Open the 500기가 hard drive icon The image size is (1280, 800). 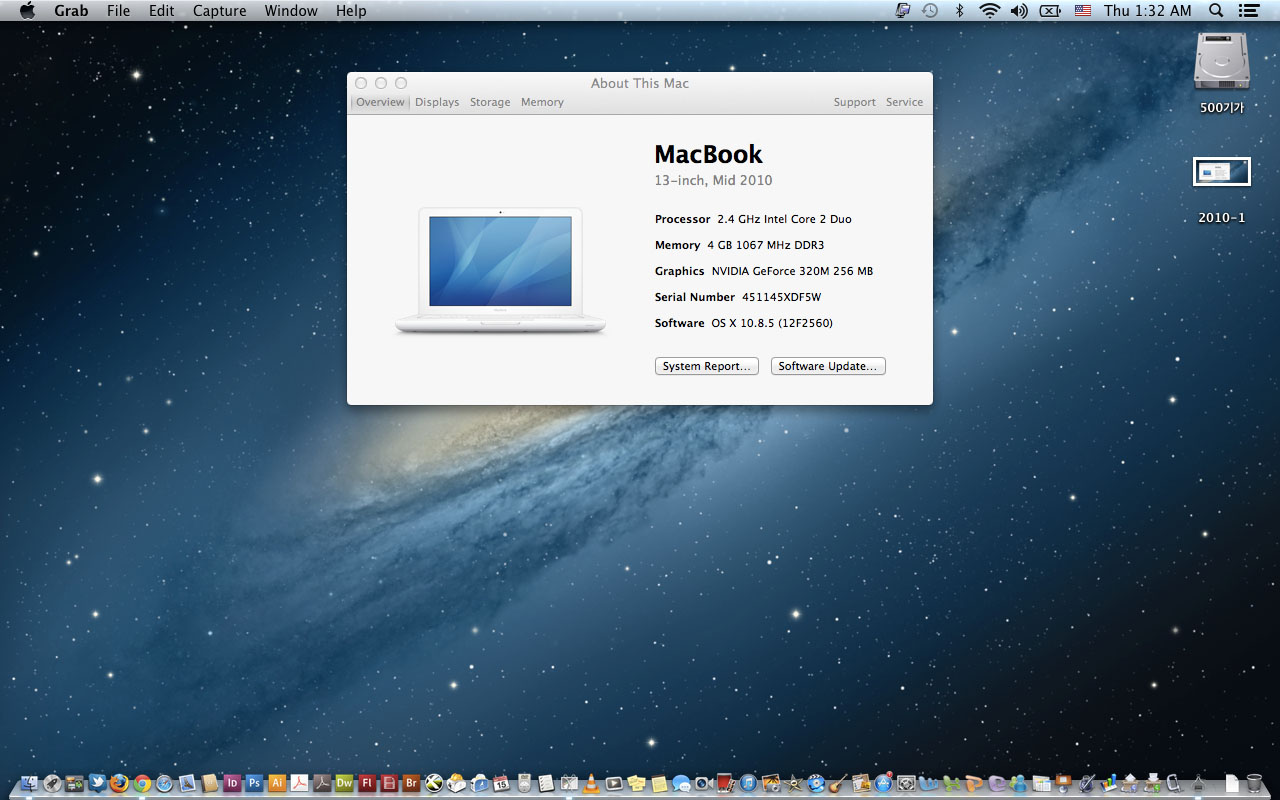click(1222, 62)
